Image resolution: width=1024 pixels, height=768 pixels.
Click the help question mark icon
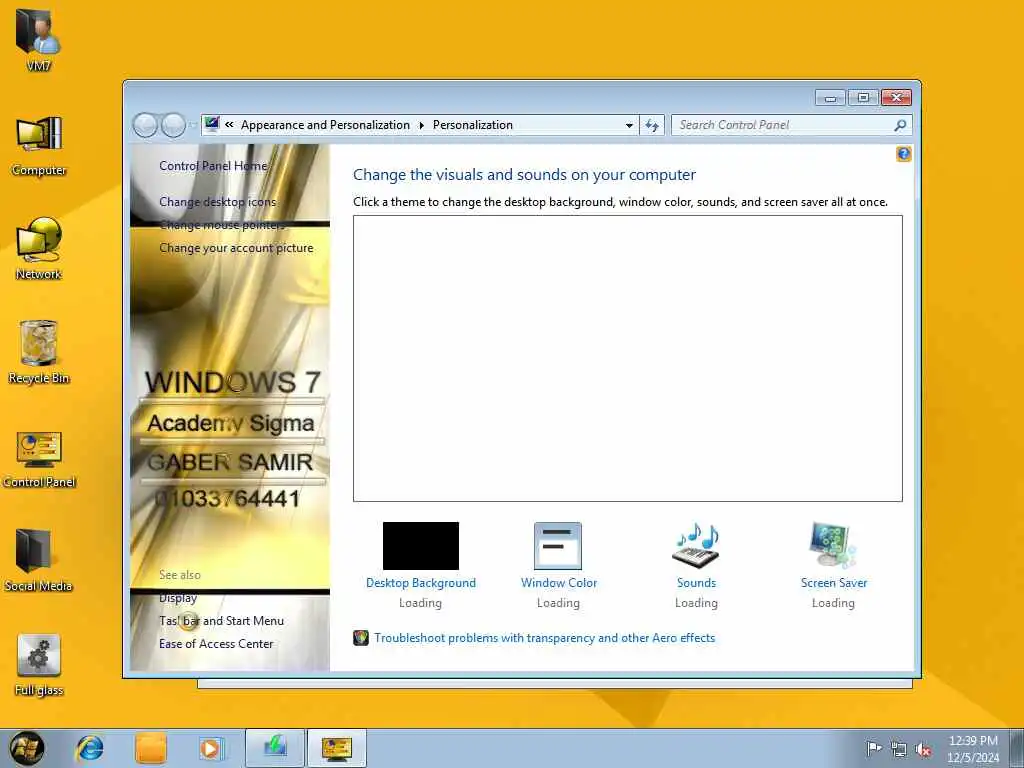pyautogui.click(x=904, y=154)
